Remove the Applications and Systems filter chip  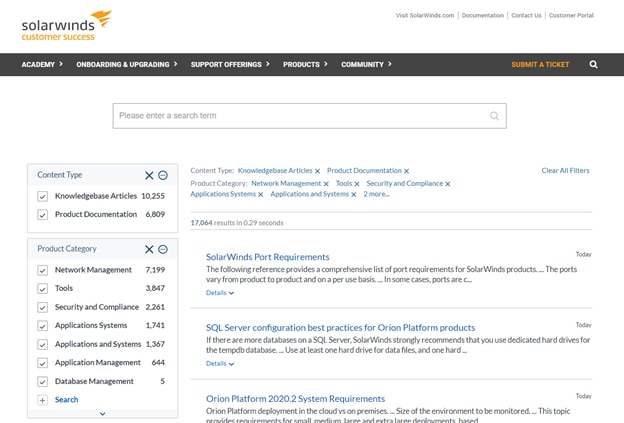353,195
